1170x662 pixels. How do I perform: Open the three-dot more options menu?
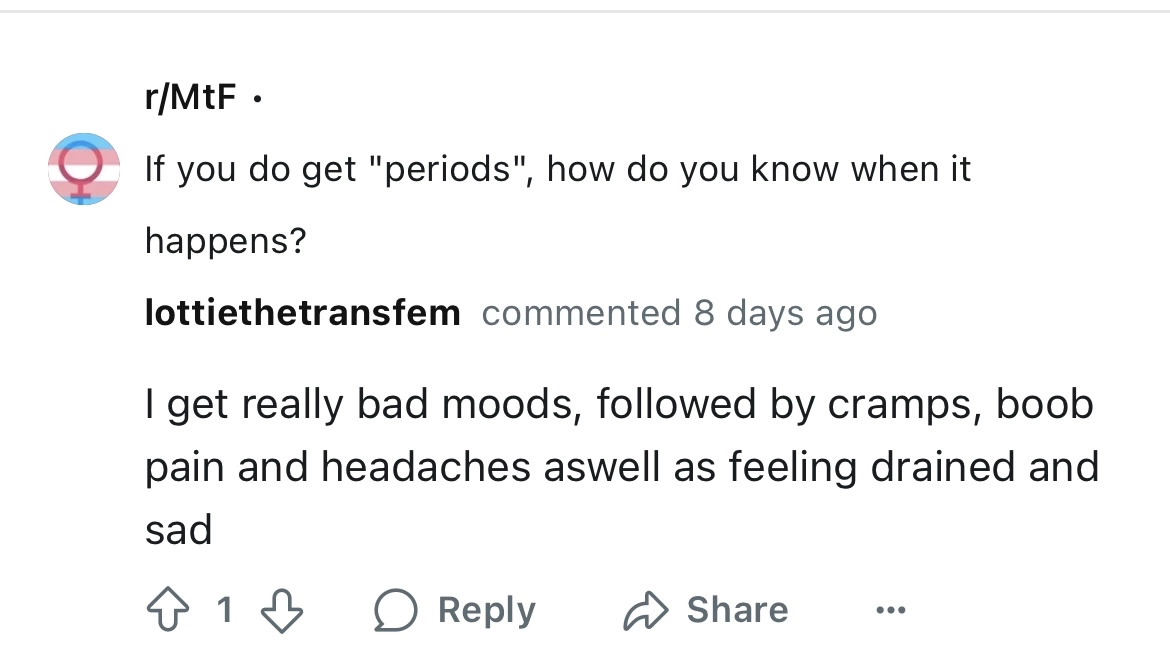(x=891, y=610)
